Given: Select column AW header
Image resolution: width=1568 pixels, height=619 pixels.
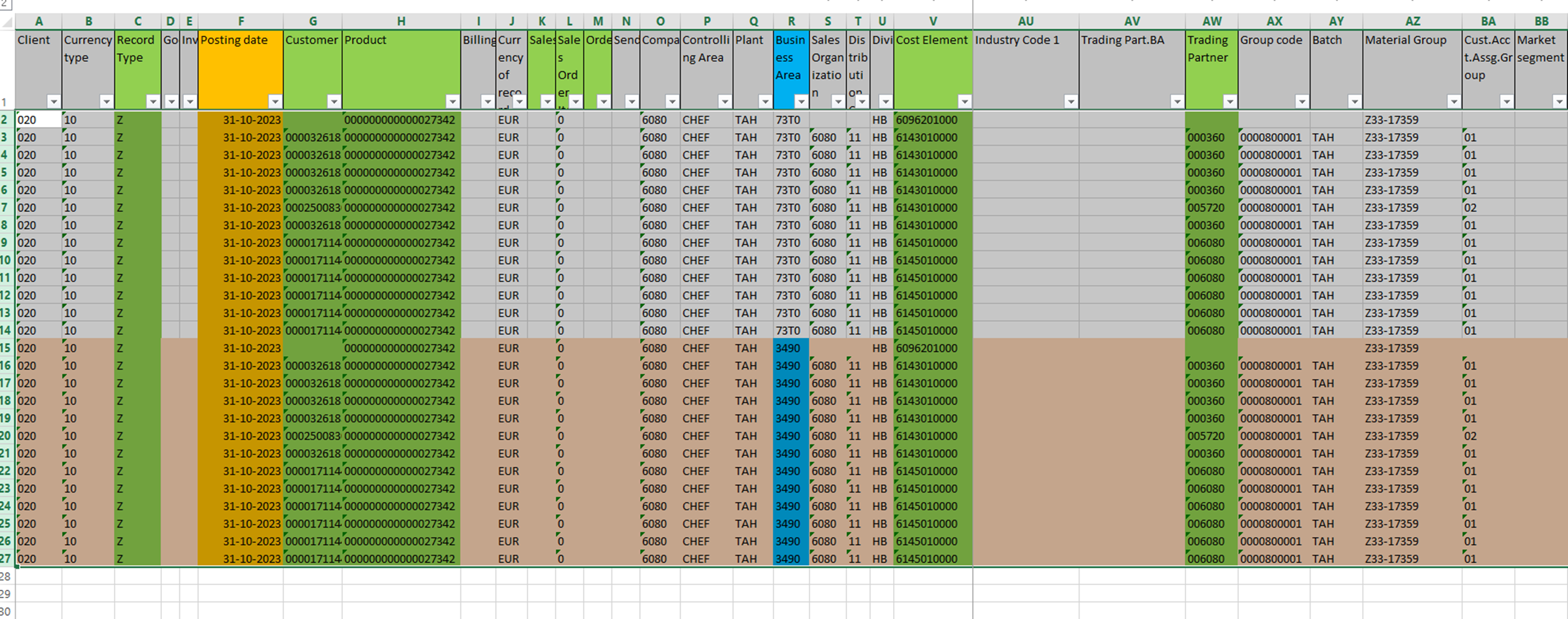Looking at the screenshot, I should click(1211, 21).
